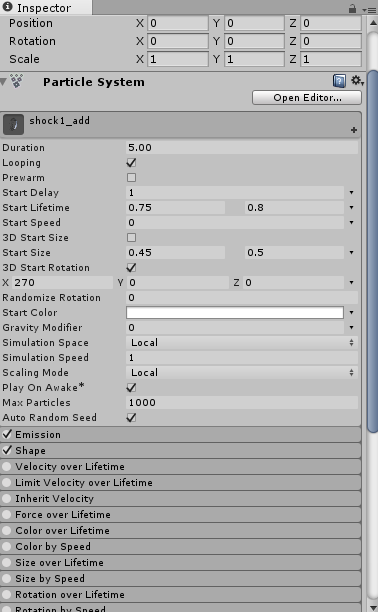Viewport: 378px width, 612px height.
Task: Disable the Shape module
Action: point(7,450)
